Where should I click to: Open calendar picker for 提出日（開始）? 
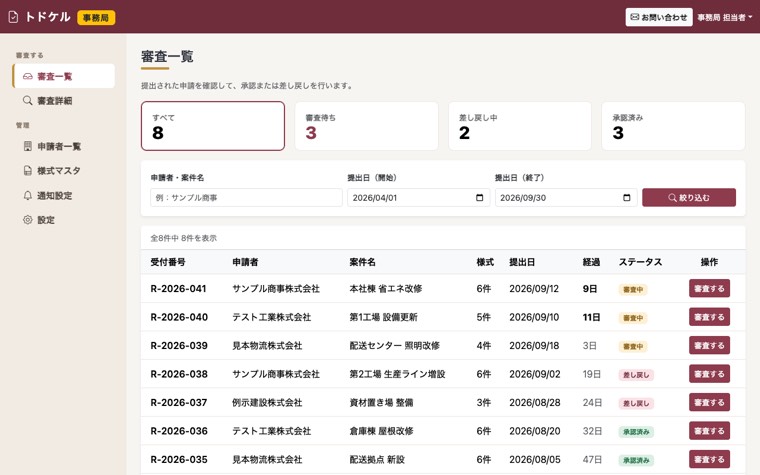tap(479, 198)
